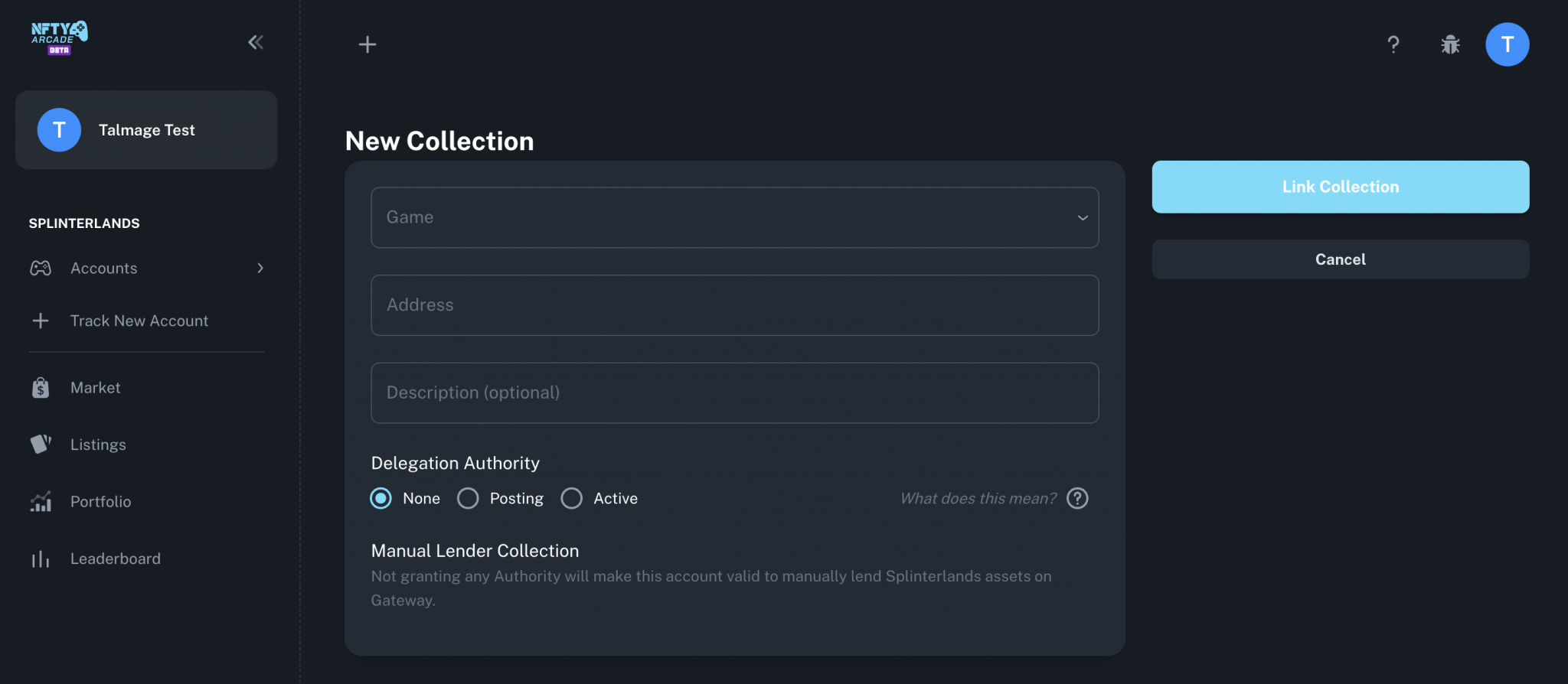Collapse the sidebar with double chevron

(x=256, y=43)
